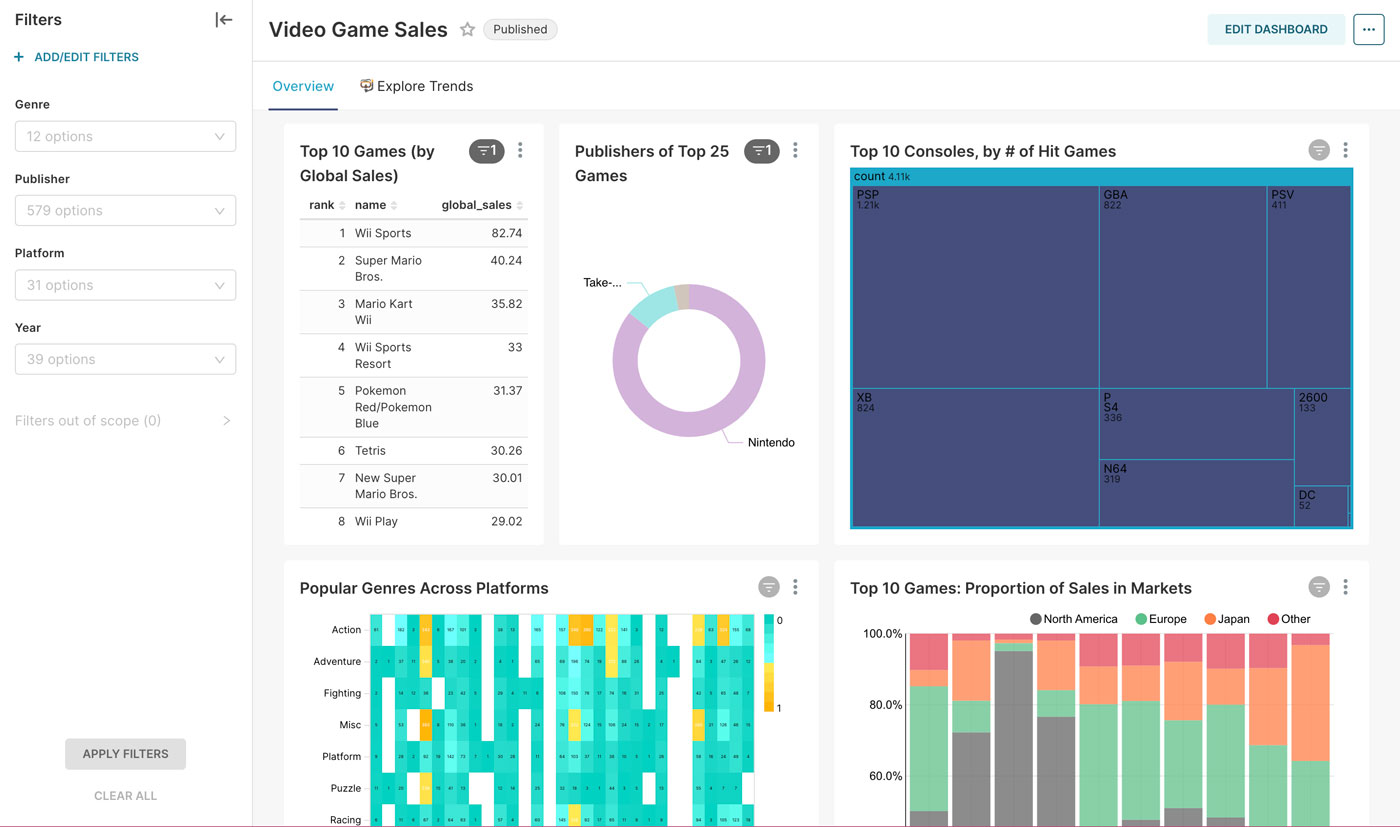Open the Publisher filter dropdown
Viewport: 1400px width, 827px height.
click(x=125, y=211)
